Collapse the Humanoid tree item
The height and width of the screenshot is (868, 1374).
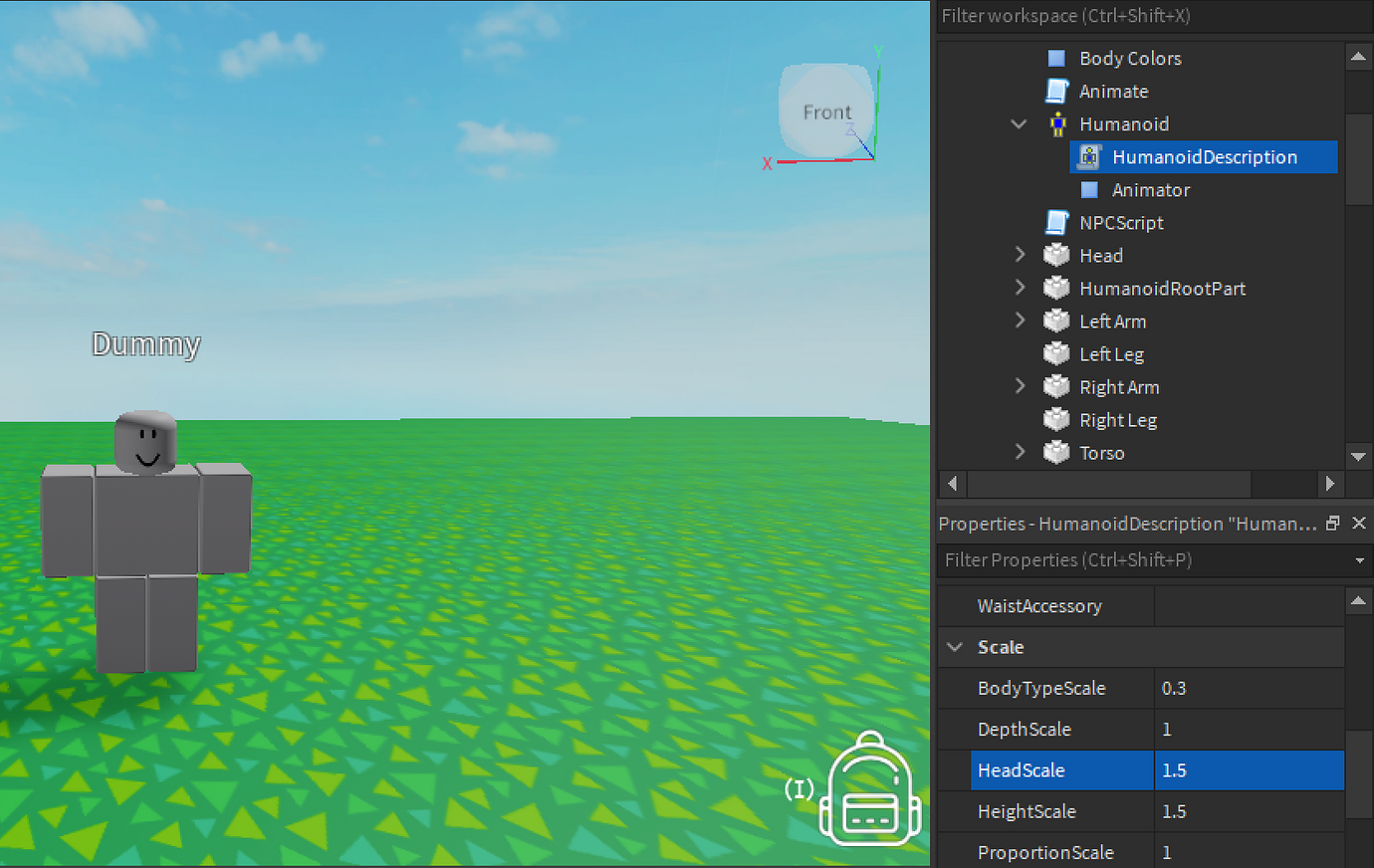click(1019, 123)
